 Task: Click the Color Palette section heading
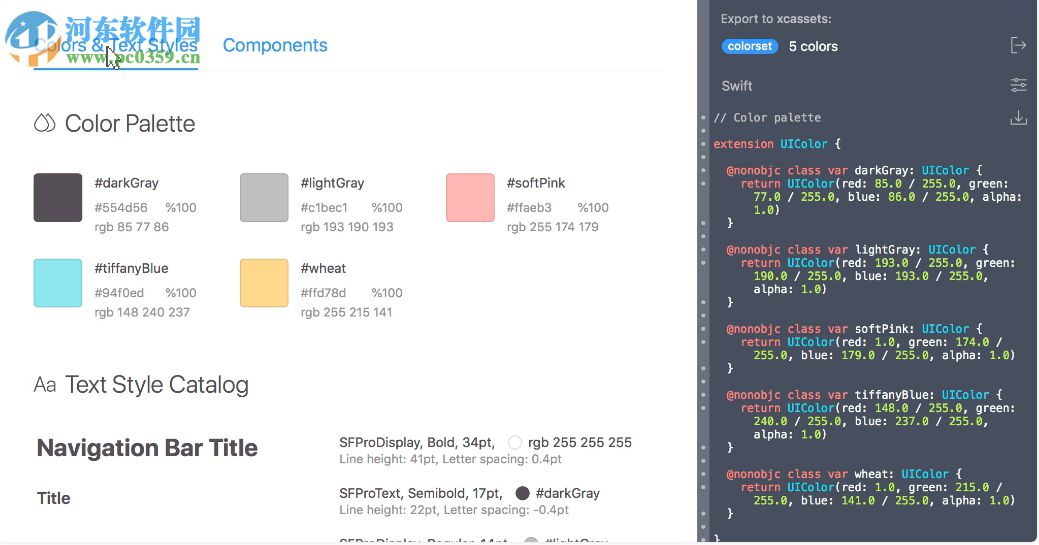coord(130,124)
